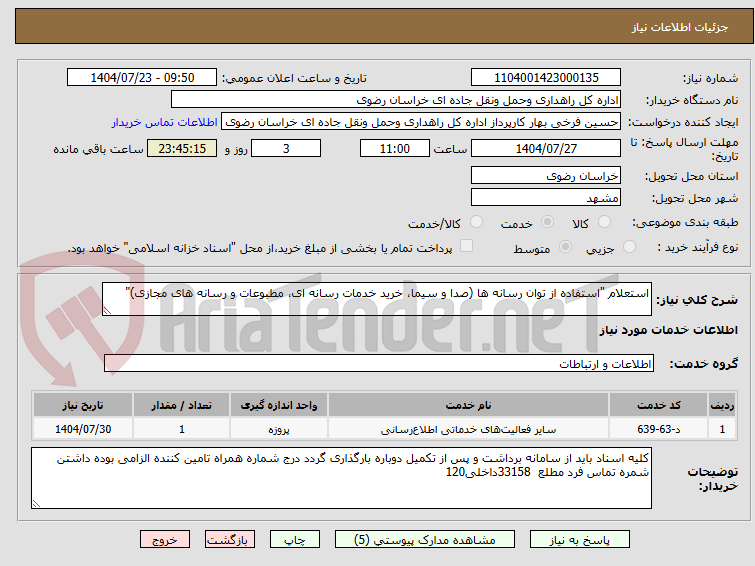Click the شهر محل تحویل field مشهد

click(546, 197)
